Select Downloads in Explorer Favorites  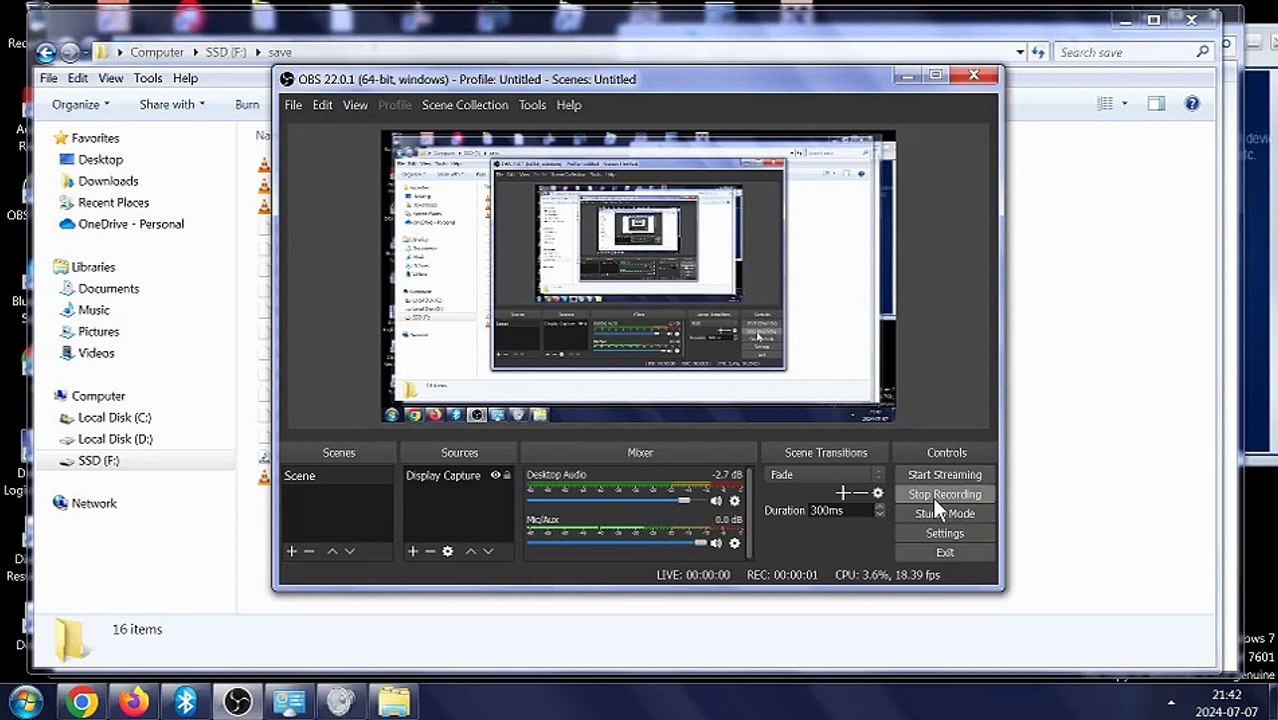[x=108, y=181]
